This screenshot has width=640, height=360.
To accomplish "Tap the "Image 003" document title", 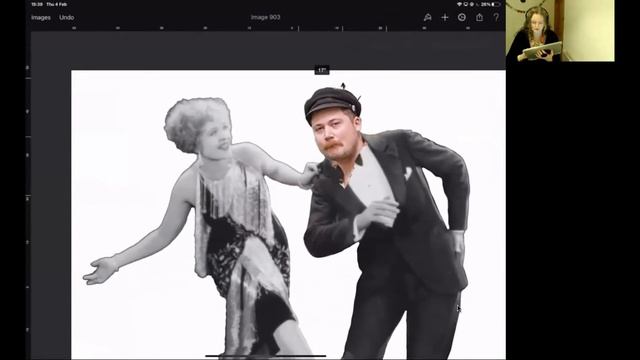I will point(265,18).
